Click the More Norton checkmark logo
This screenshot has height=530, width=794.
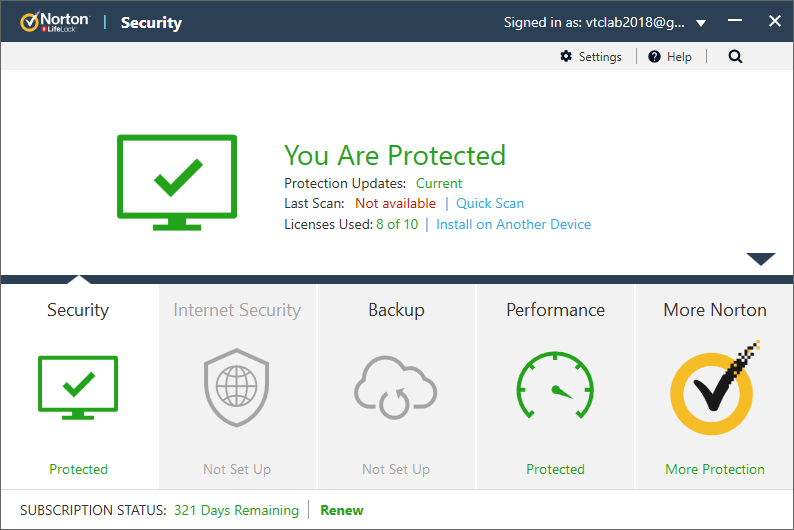point(714,386)
